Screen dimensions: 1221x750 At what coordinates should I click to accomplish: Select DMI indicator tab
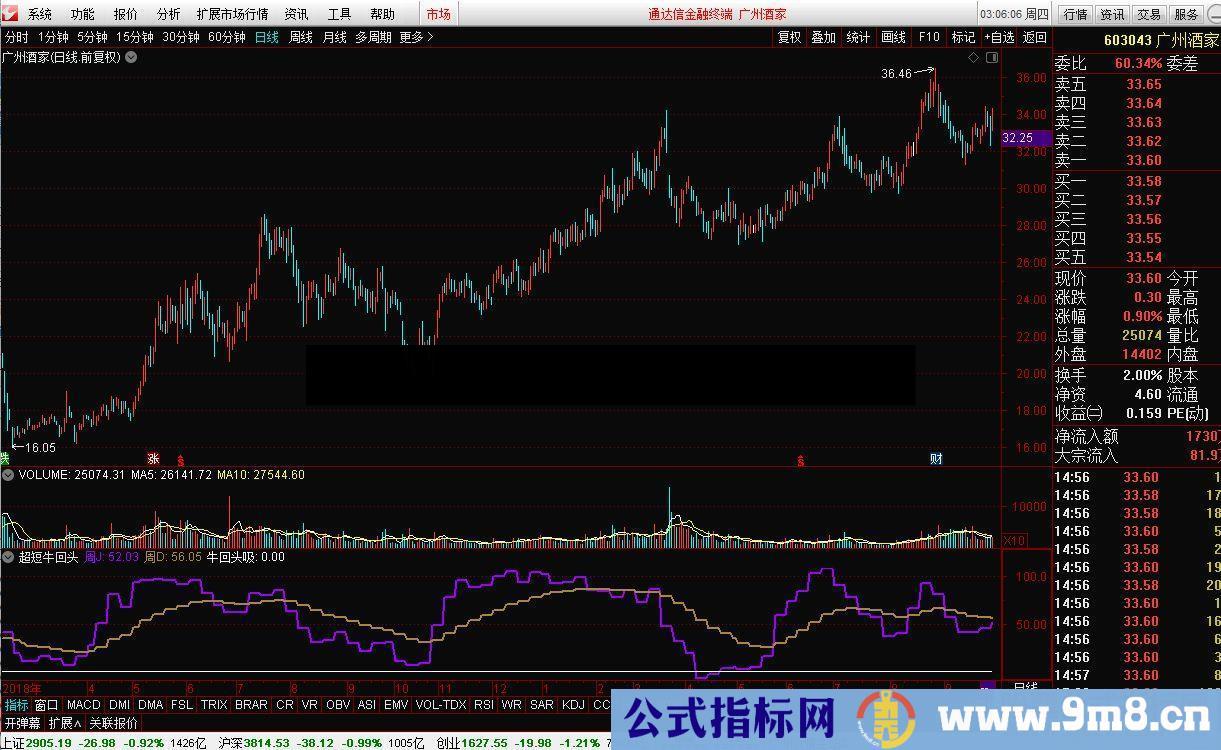[x=119, y=704]
